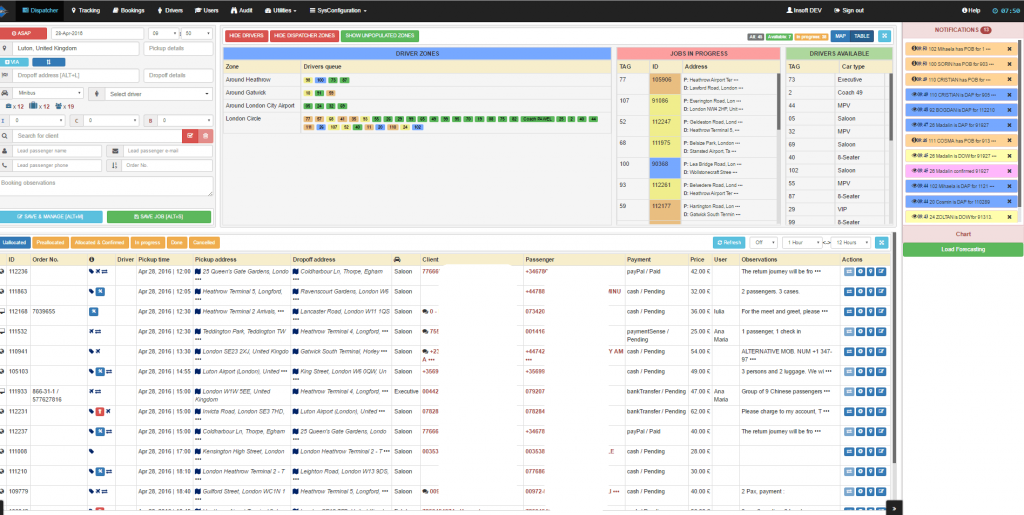Open the Tracking menu
The image size is (1024, 515).
(x=86, y=10)
